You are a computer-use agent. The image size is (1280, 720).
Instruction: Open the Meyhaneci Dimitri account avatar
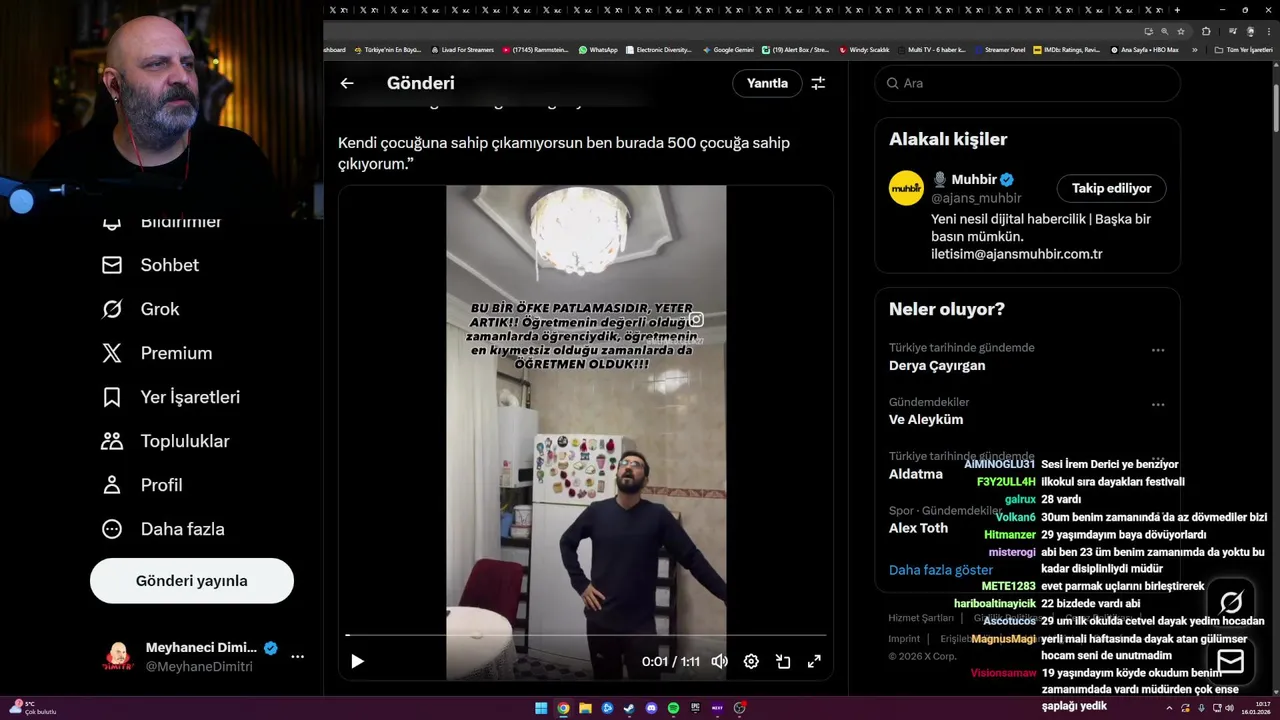tap(119, 657)
